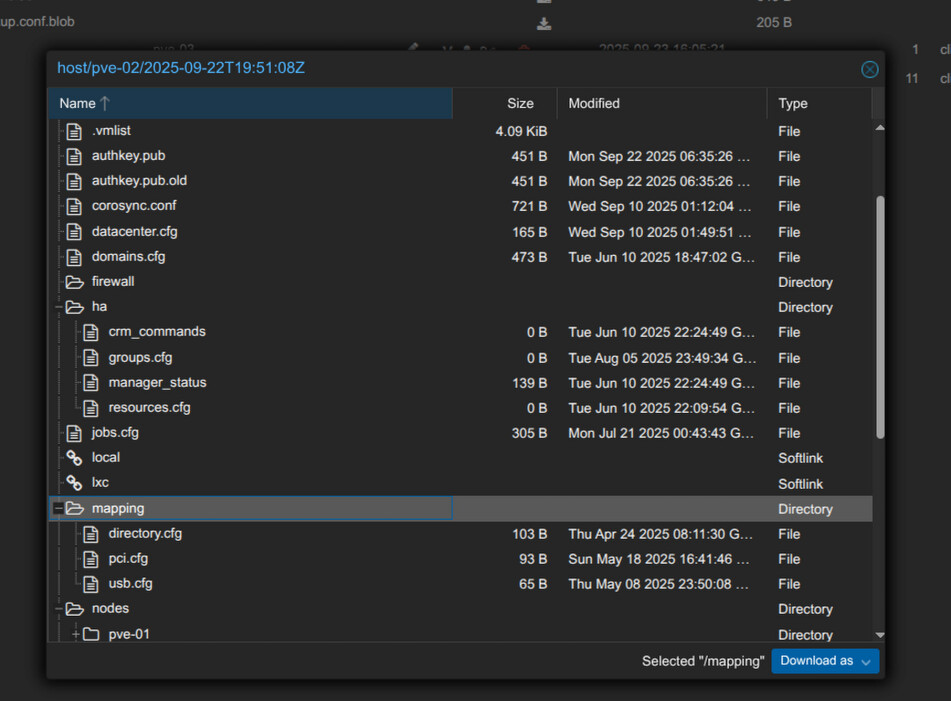The width and height of the screenshot is (951, 701).
Task: Click the download icon beside the 205 B blob
Action: (x=544, y=23)
